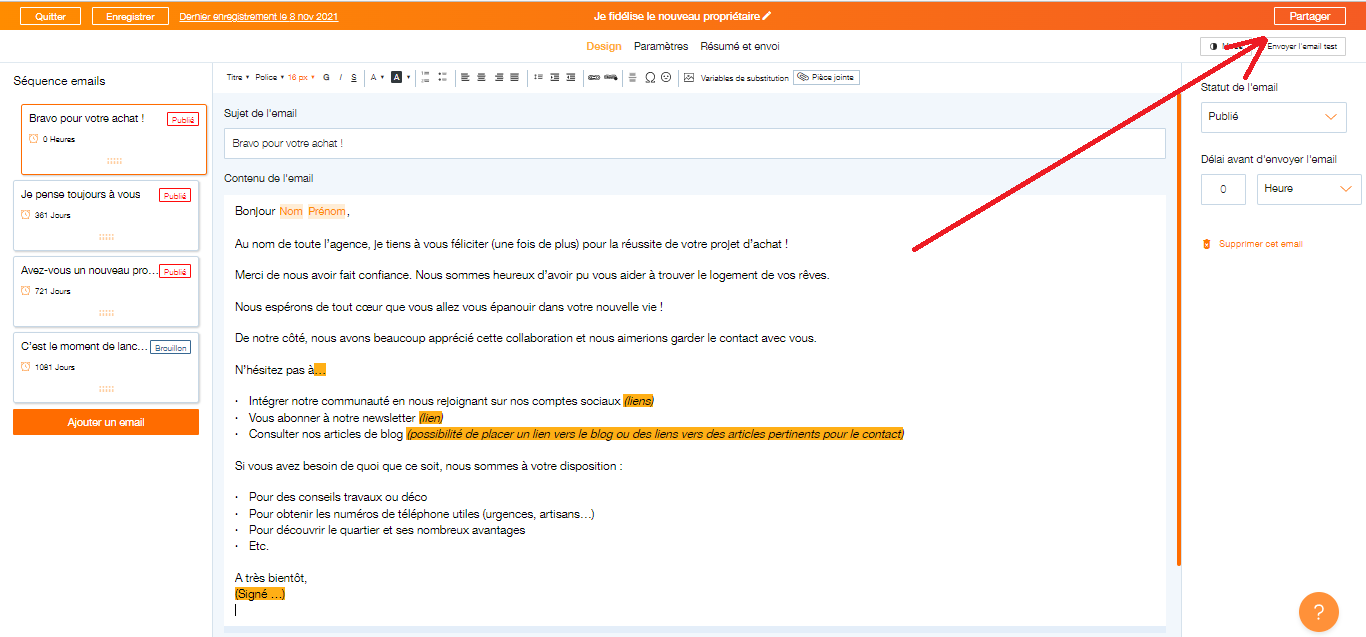Open the Pièce jointe attachment button
This screenshot has width=1366, height=637.
pyautogui.click(x=826, y=77)
